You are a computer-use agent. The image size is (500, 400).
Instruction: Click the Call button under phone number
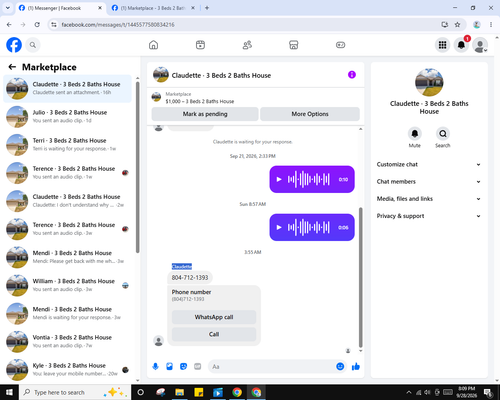[214, 334]
